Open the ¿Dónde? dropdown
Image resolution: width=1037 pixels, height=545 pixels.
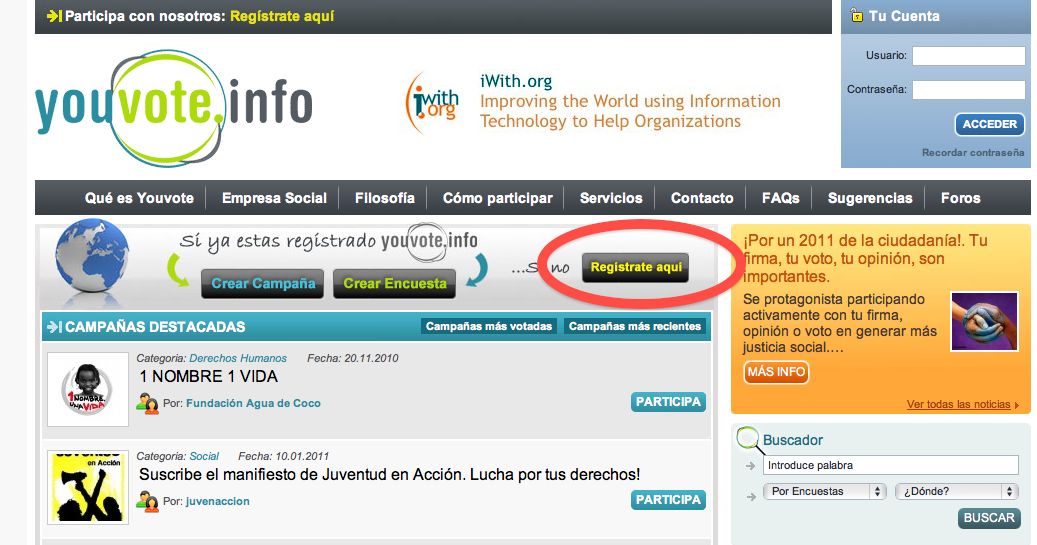956,491
